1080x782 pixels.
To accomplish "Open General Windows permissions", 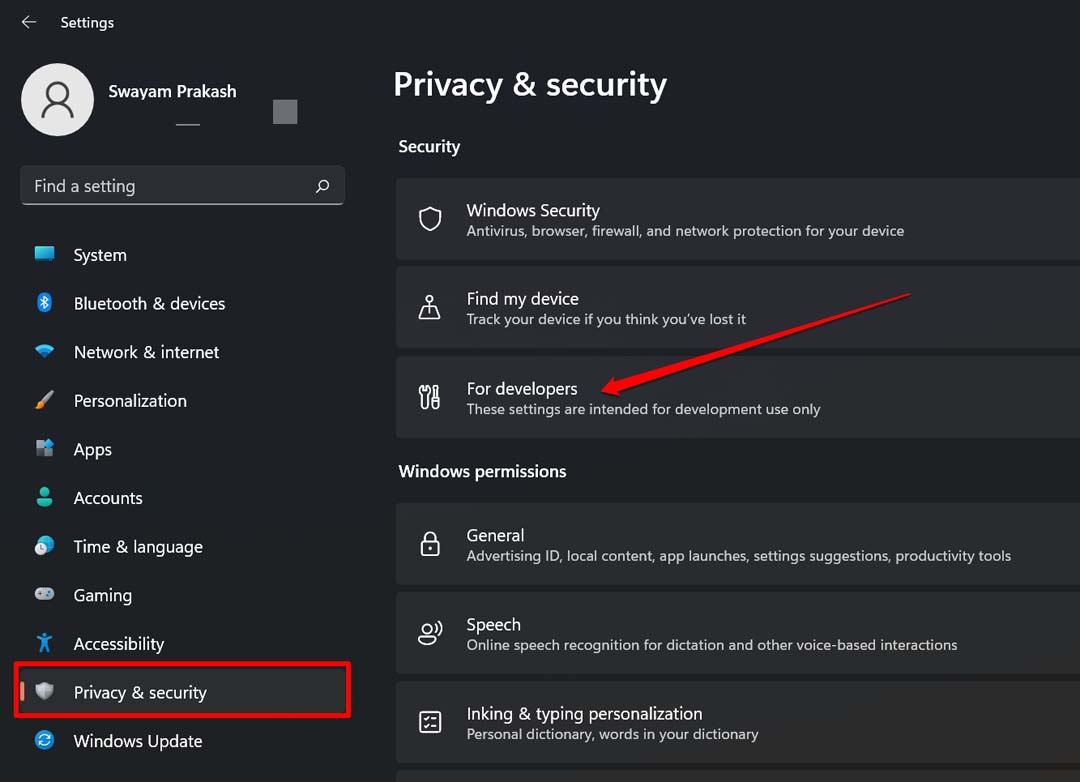I will pyautogui.click(x=738, y=544).
